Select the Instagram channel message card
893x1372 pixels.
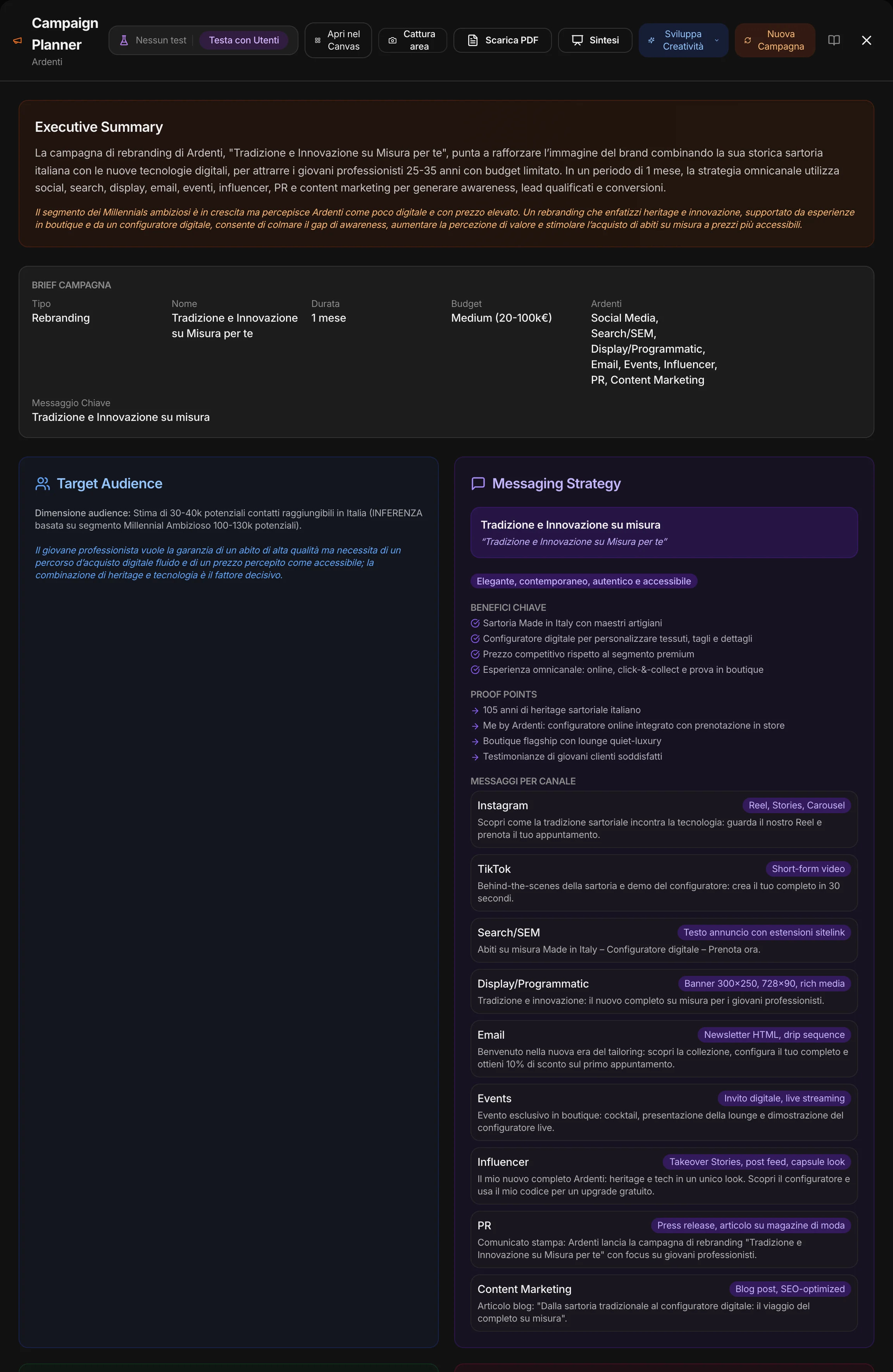coord(664,819)
